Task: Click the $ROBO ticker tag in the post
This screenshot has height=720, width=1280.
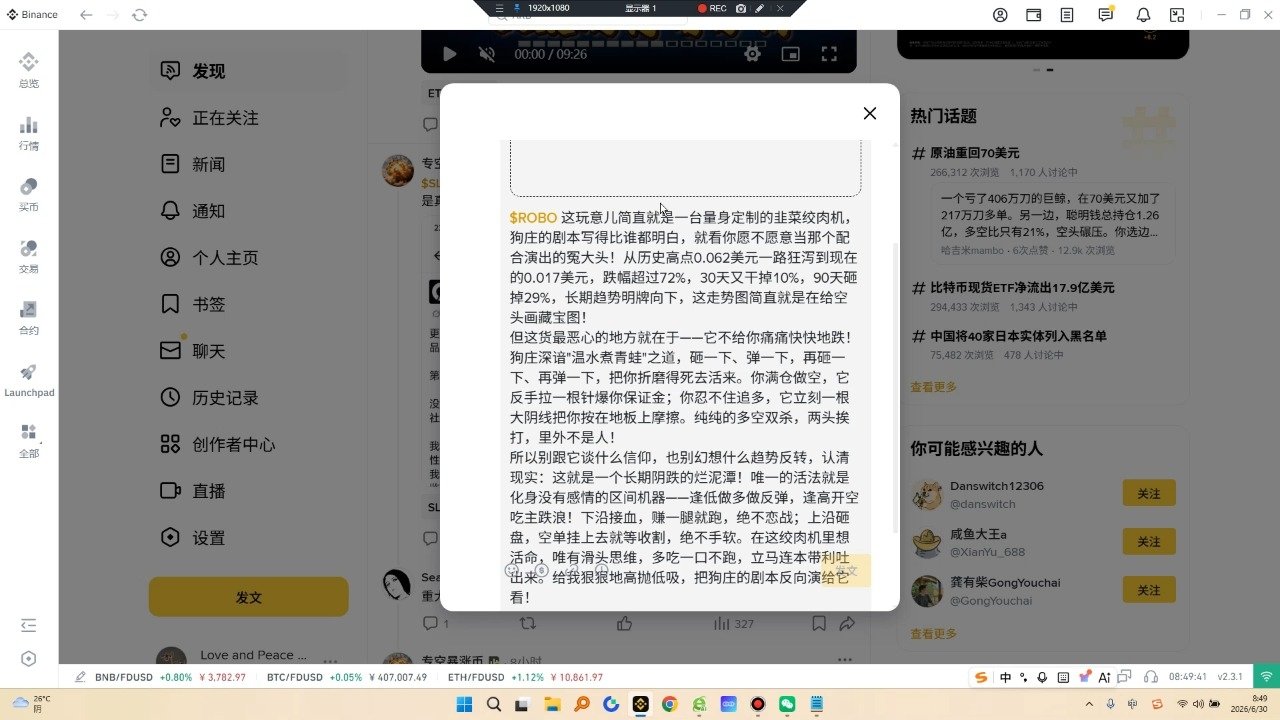Action: [533, 217]
